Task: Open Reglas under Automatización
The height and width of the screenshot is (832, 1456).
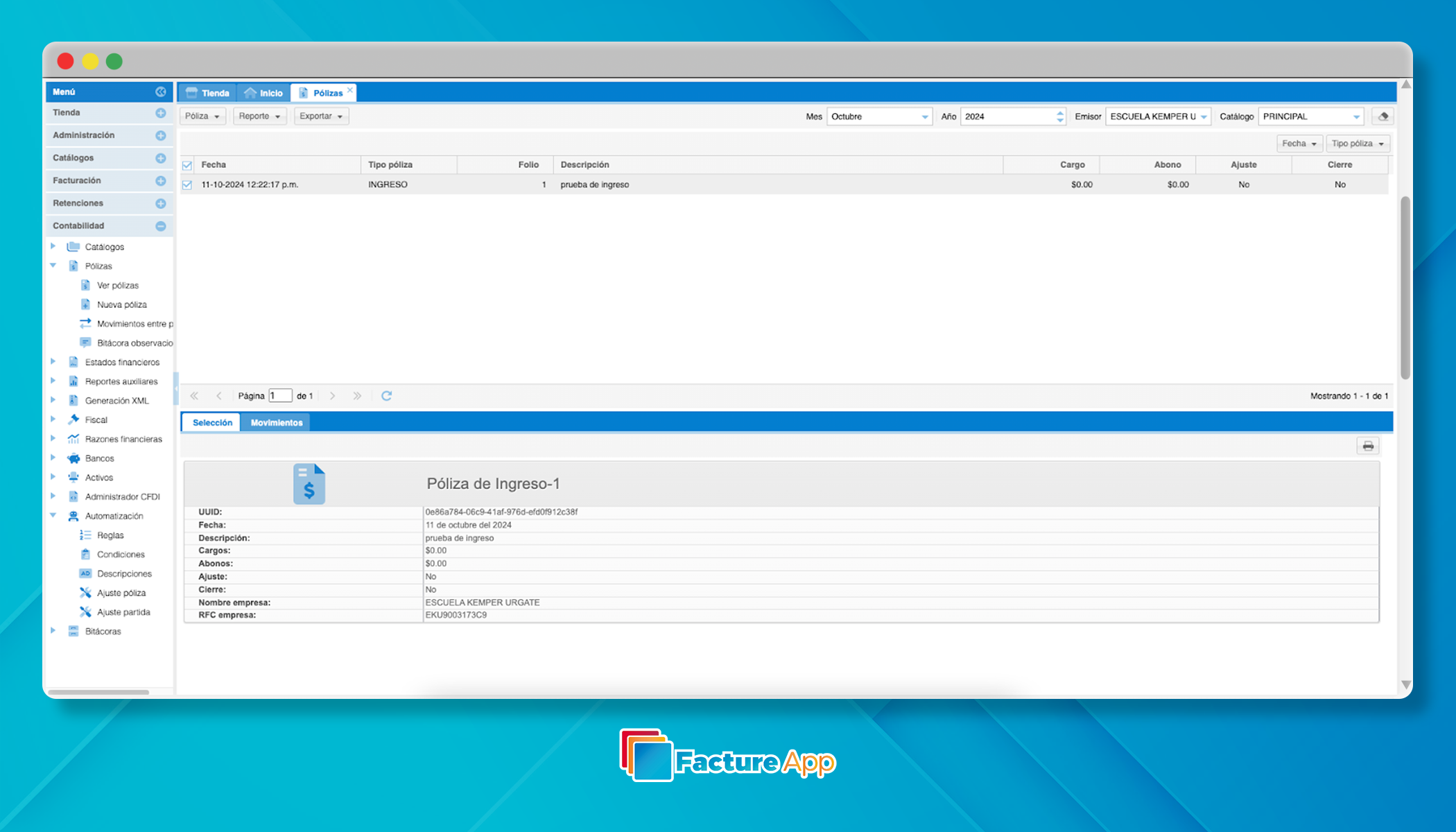Action: point(110,535)
